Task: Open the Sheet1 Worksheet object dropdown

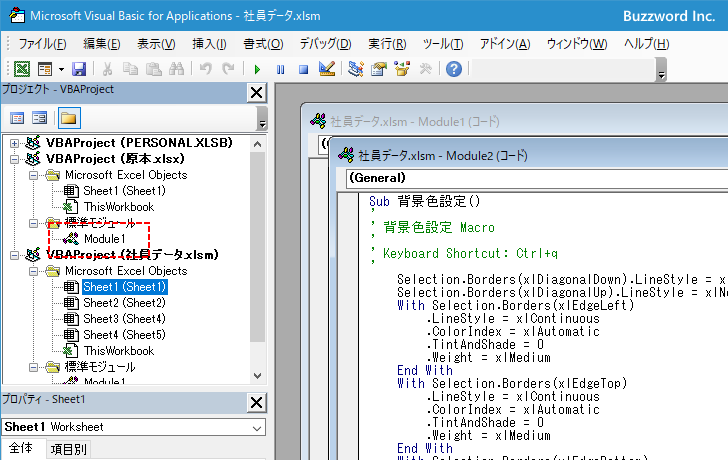Action: coord(257,428)
